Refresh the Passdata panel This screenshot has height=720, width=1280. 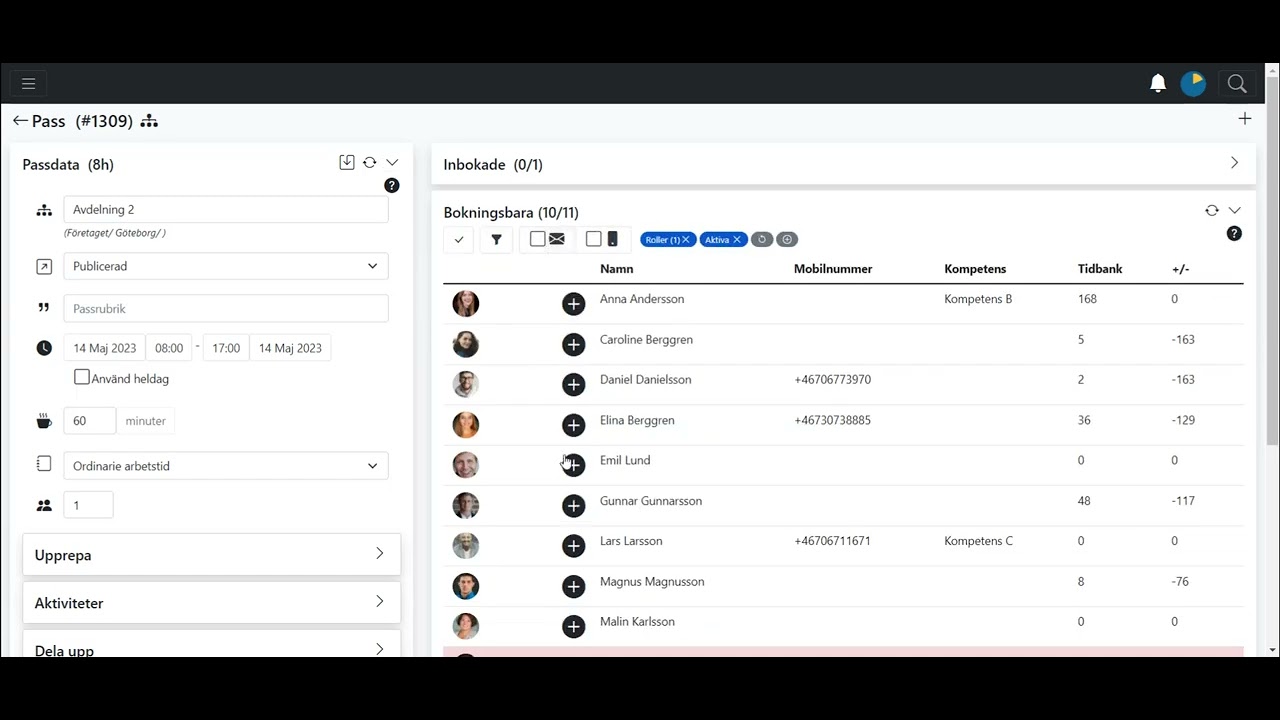[x=370, y=162]
